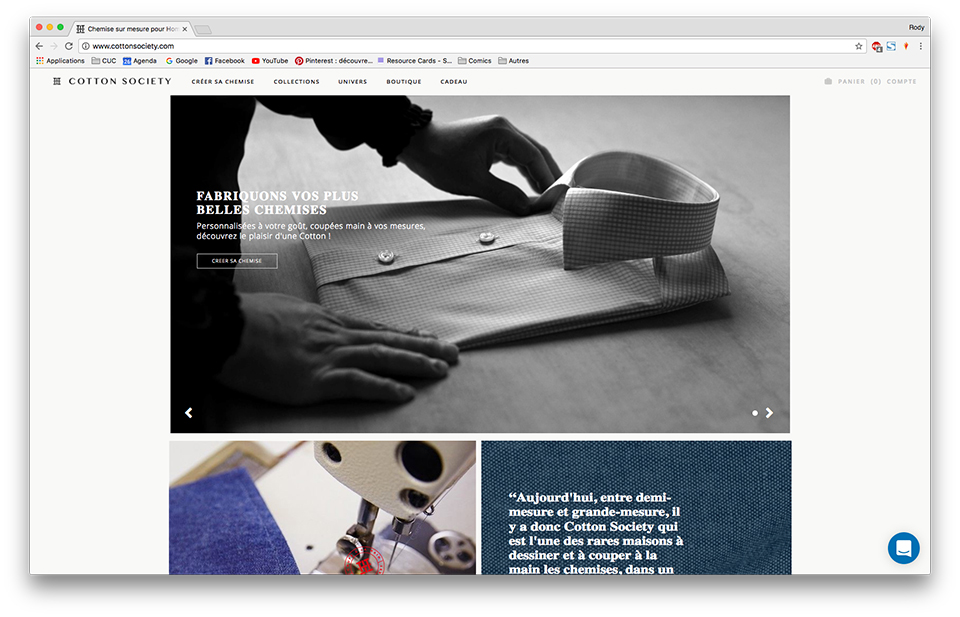Viewport: 960px width, 617px height.
Task: Open the CUC bookmarks folder
Action: tap(103, 61)
